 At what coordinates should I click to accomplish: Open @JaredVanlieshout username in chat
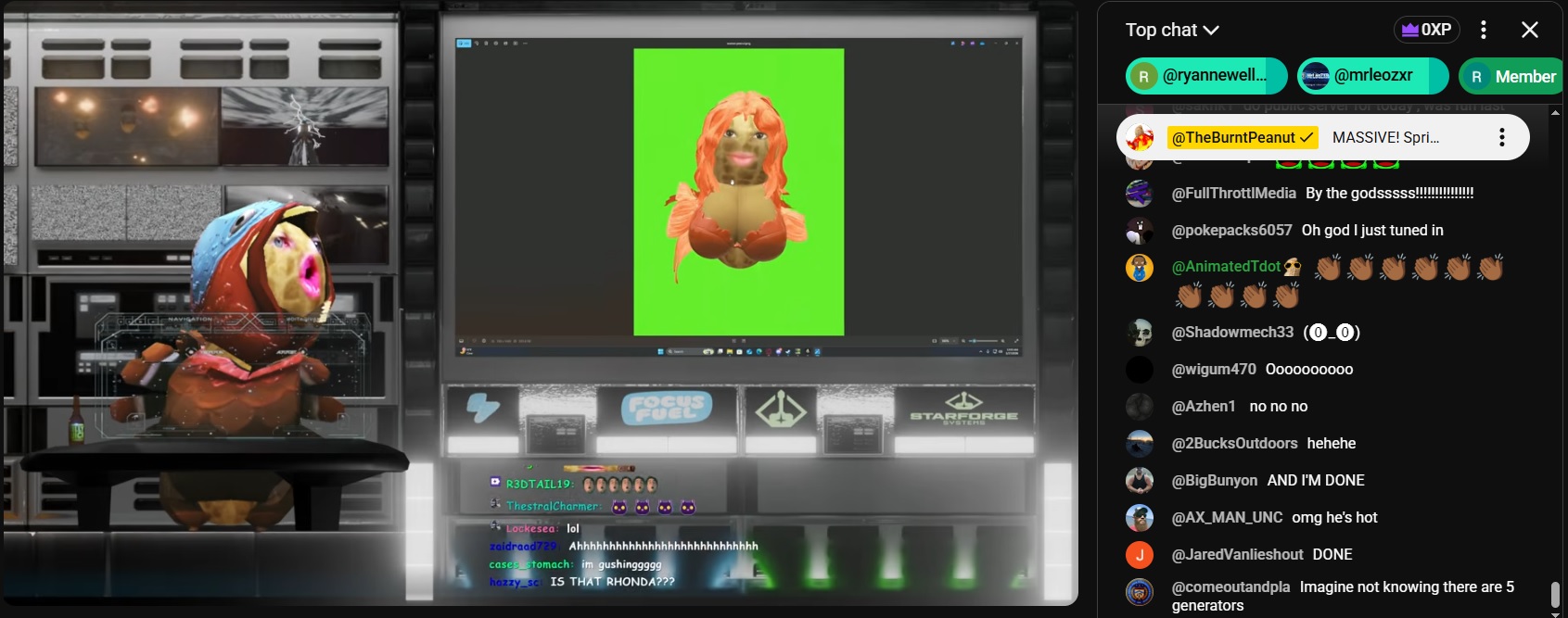tap(1237, 554)
